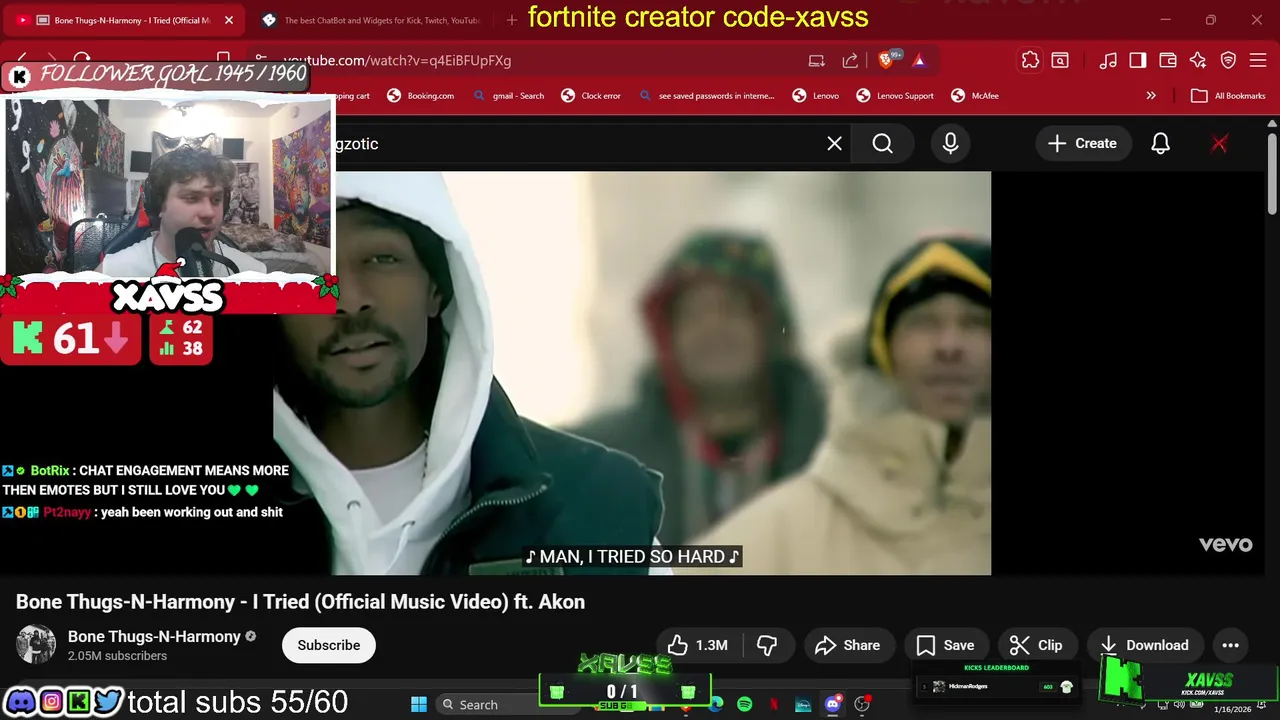The height and width of the screenshot is (720, 1280).
Task: Open OBS Studio from taskbar
Action: [x=861, y=705]
